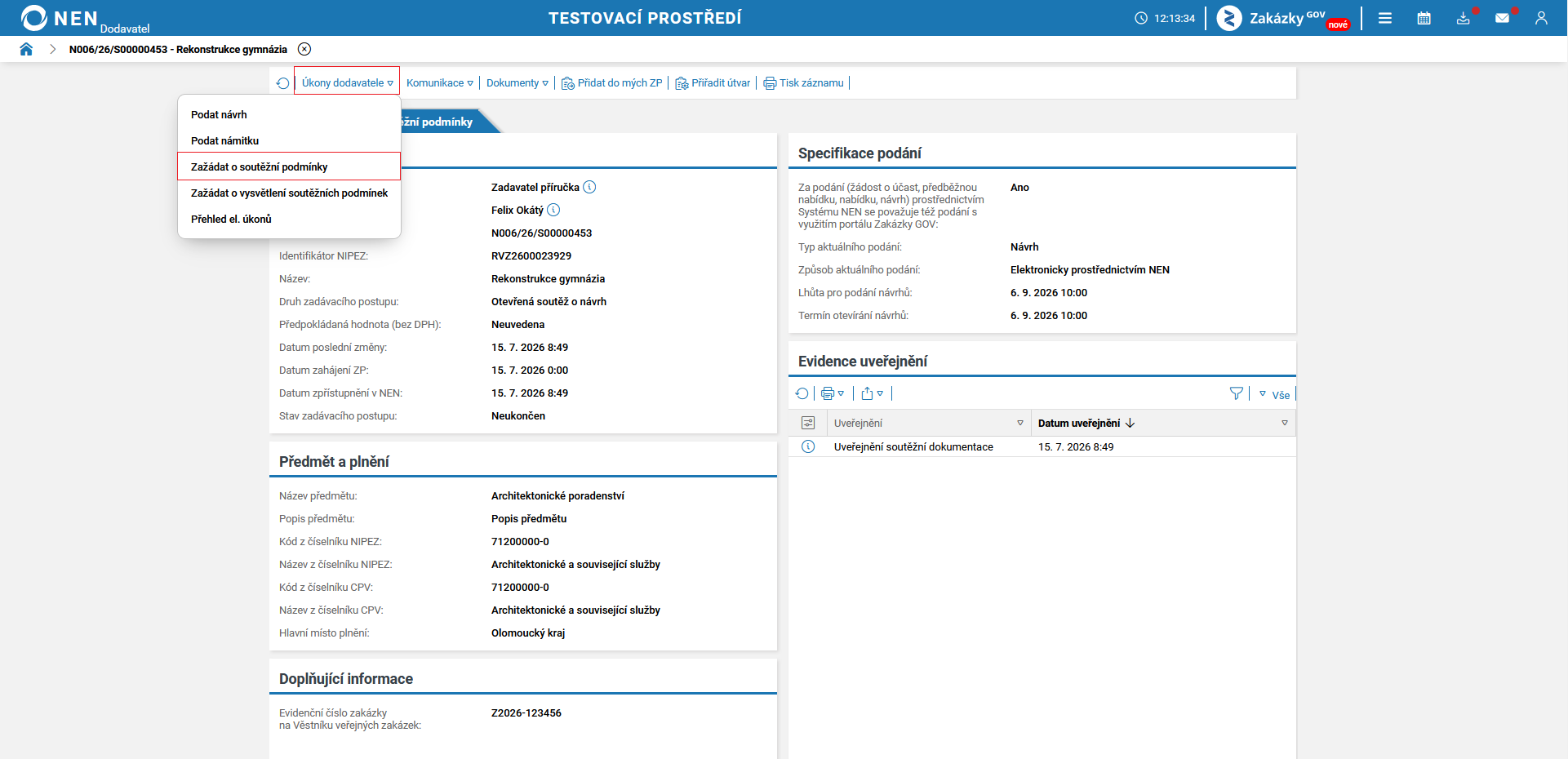This screenshot has height=759, width=1568.
Task: Open the export dropdown in Evidence uveřejnění
Action: (872, 393)
